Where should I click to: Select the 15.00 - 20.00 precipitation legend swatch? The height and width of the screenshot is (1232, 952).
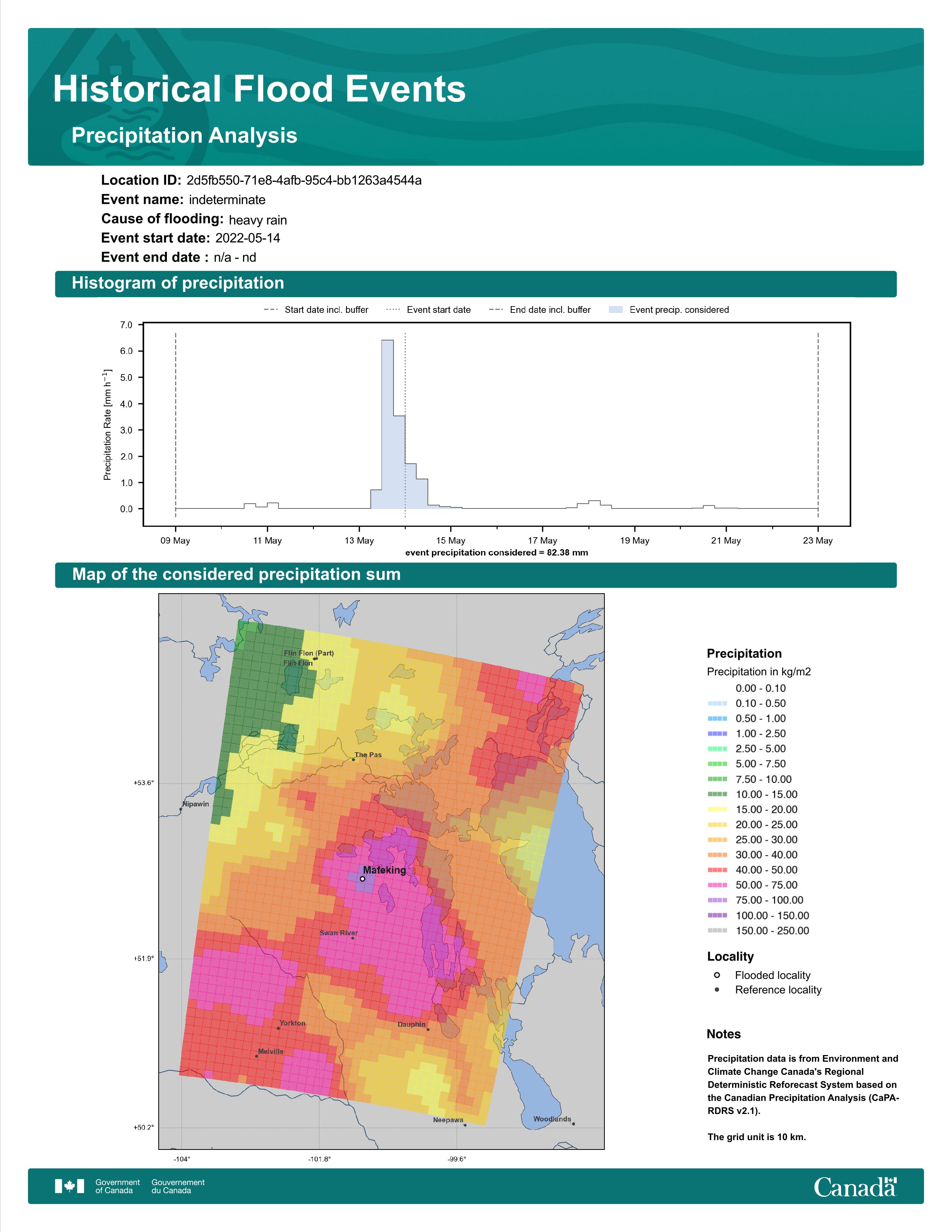click(x=718, y=809)
